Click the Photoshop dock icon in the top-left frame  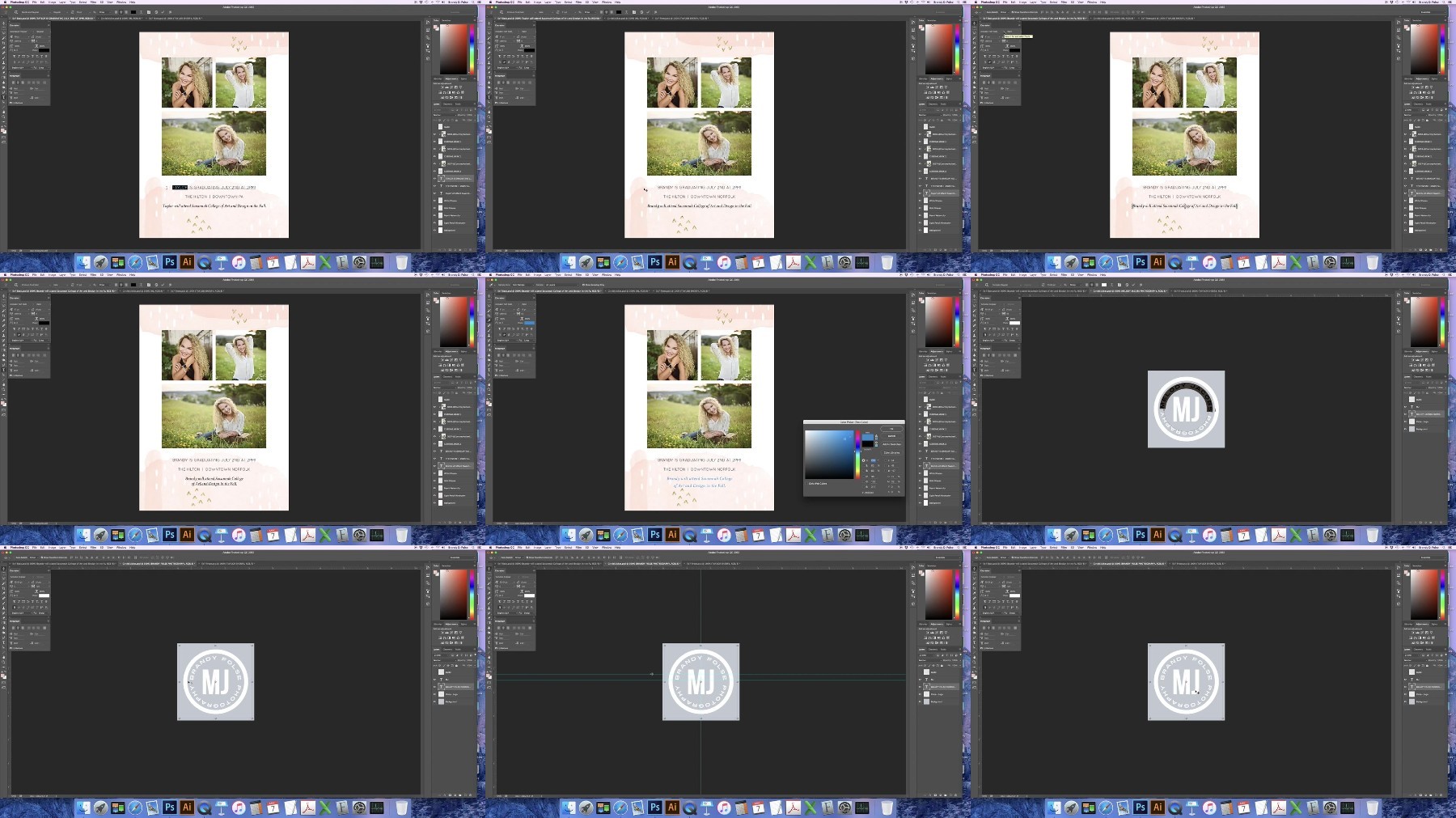pyautogui.click(x=169, y=262)
